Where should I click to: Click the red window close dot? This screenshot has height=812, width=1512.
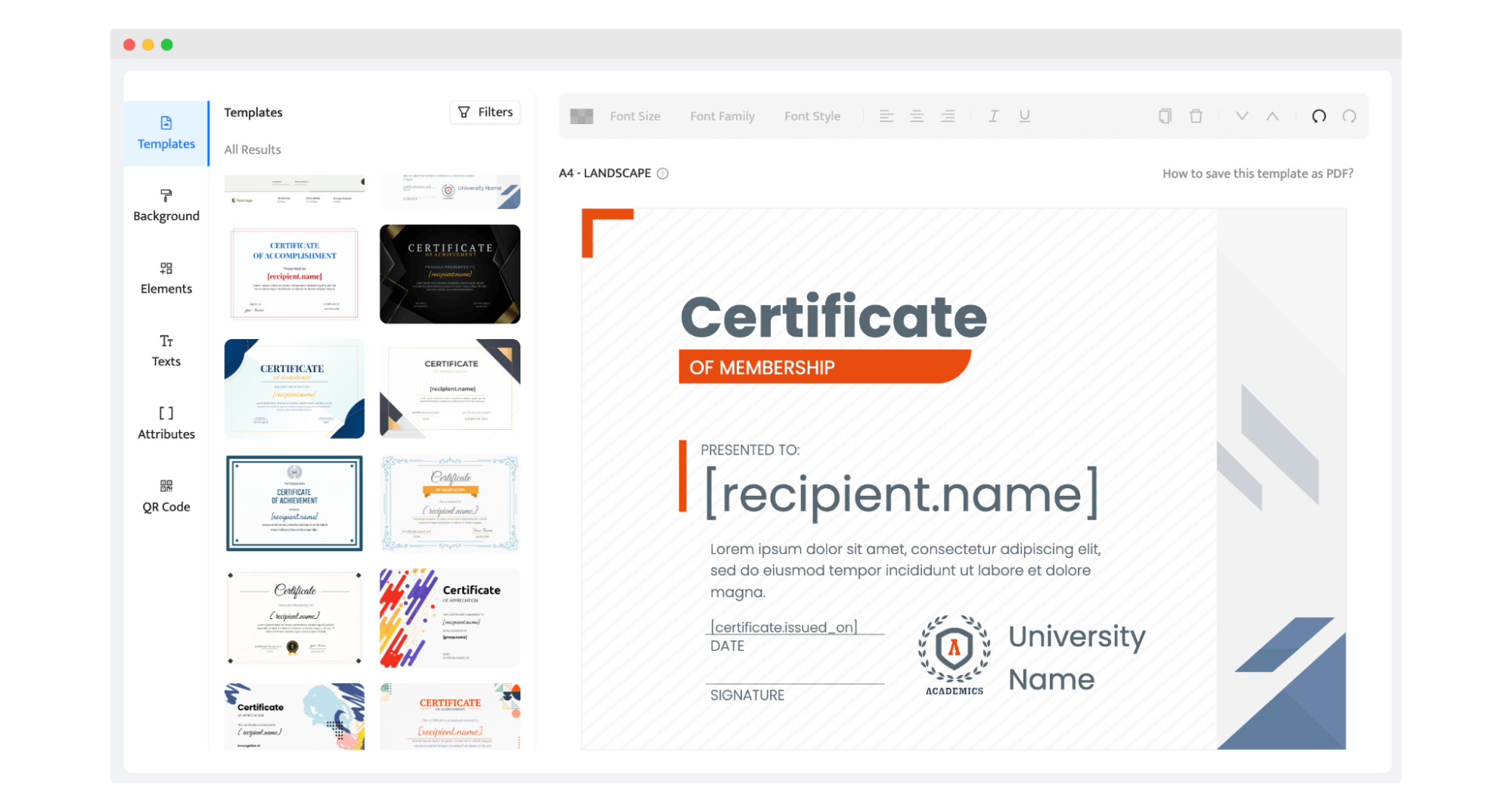pos(129,45)
